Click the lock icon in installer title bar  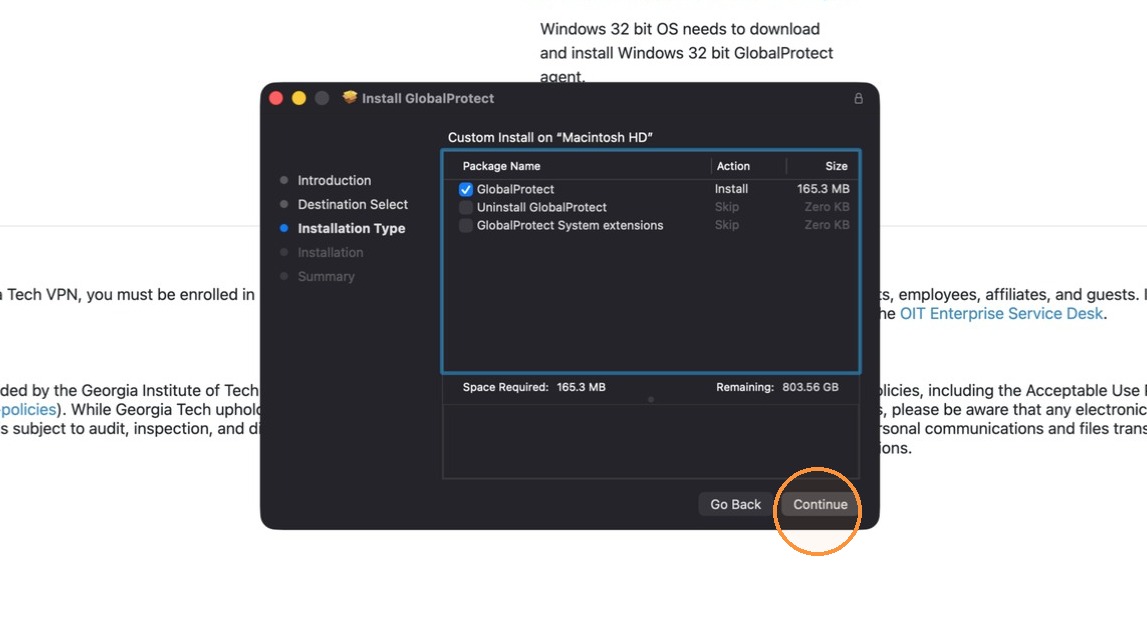[x=858, y=98]
